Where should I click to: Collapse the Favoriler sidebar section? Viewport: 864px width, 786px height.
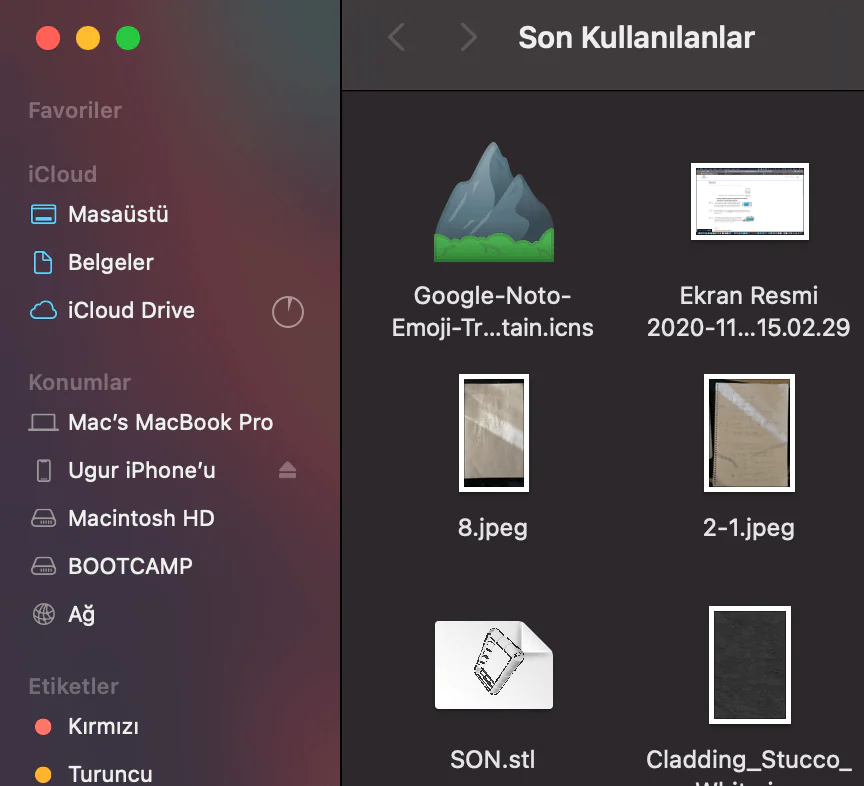coord(75,110)
